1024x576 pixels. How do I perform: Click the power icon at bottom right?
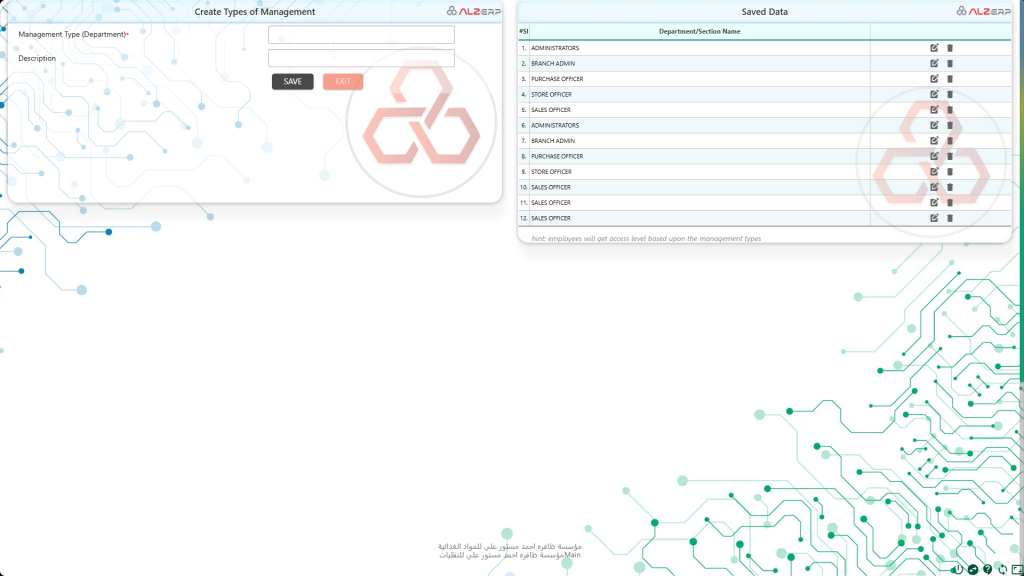click(x=957, y=569)
